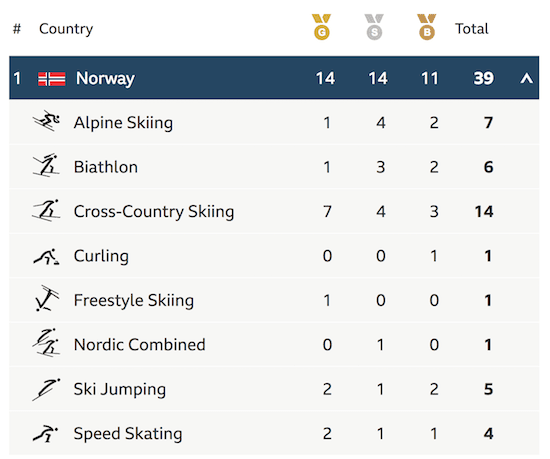
Task: Click the silver medal column icon
Action: pyautogui.click(x=374, y=27)
